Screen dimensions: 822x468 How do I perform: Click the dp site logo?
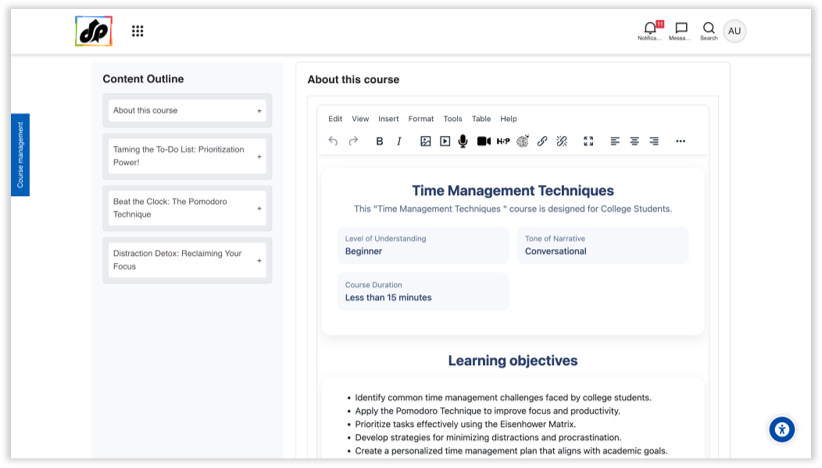[94, 31]
